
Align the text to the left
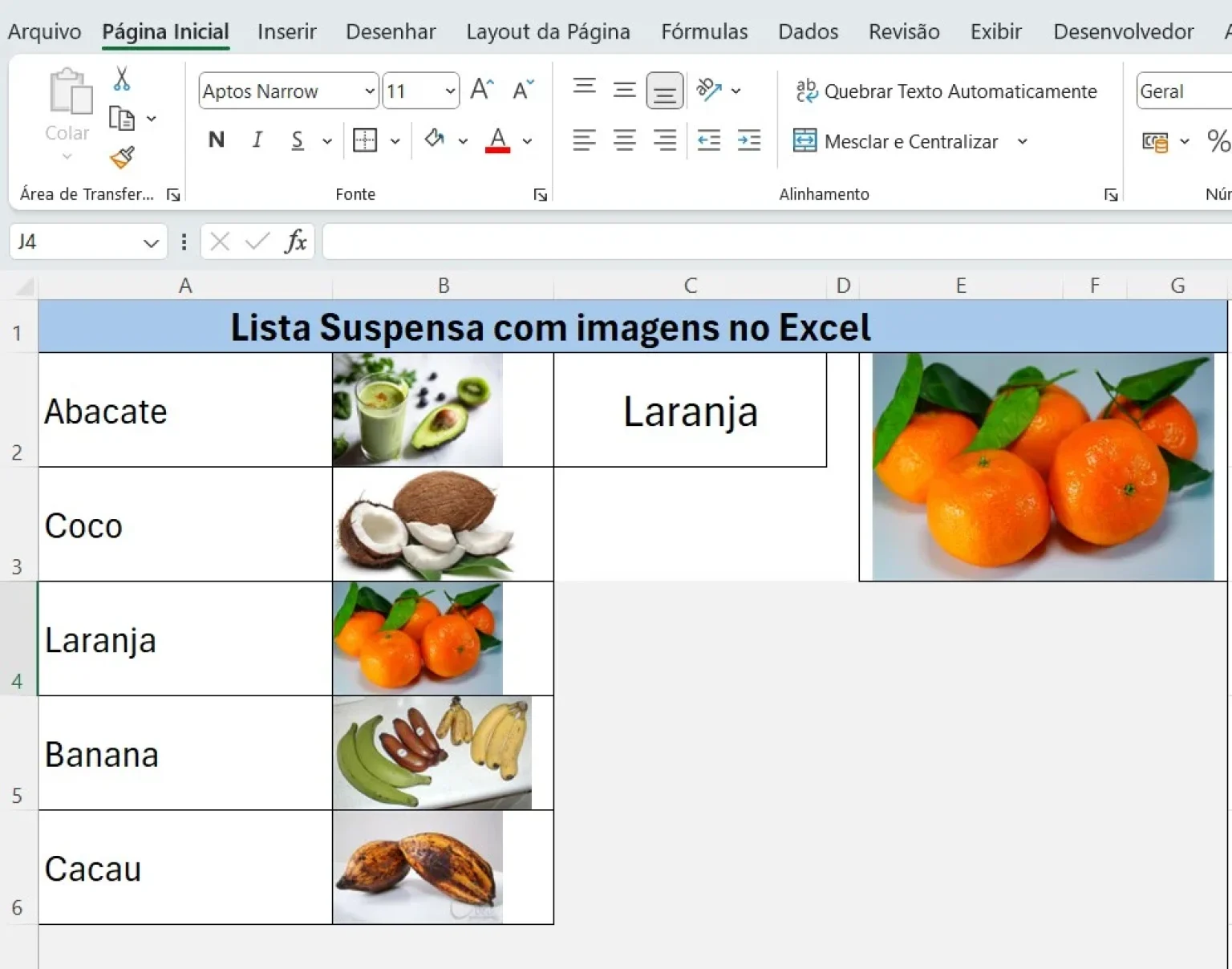coord(585,140)
